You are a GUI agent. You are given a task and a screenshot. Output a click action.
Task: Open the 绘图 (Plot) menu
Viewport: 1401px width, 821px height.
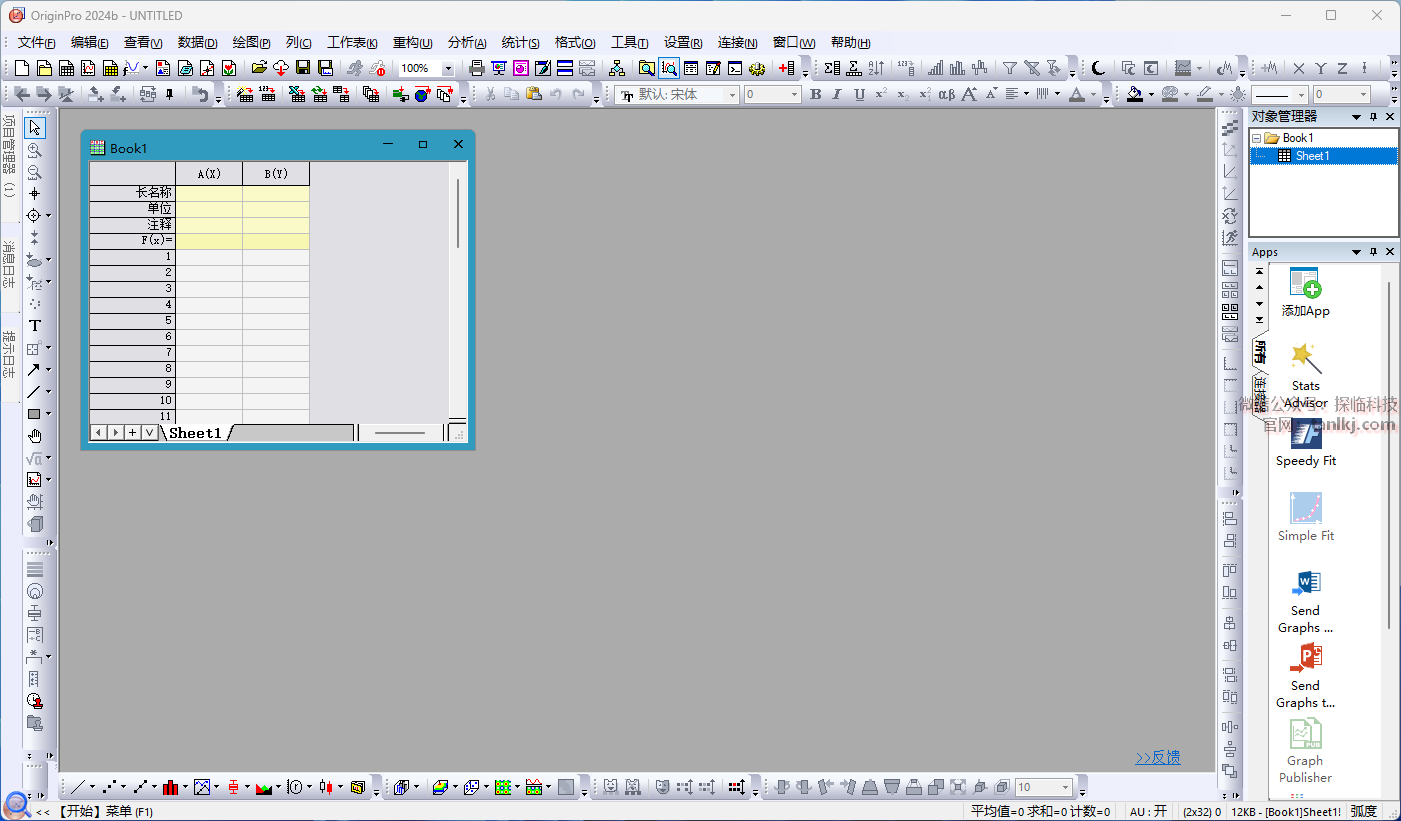pyautogui.click(x=251, y=43)
